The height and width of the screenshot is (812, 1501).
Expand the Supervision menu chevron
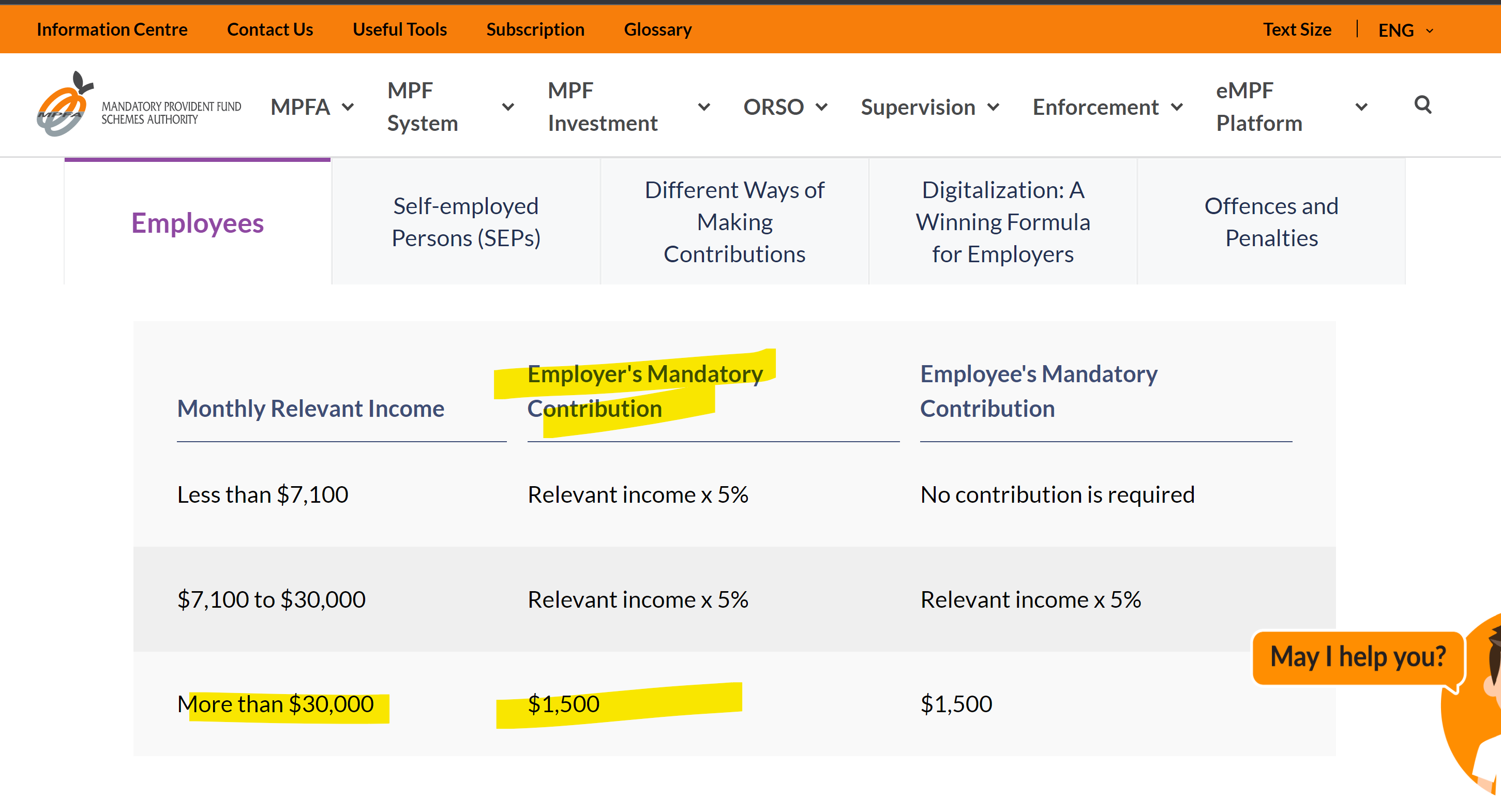(994, 107)
